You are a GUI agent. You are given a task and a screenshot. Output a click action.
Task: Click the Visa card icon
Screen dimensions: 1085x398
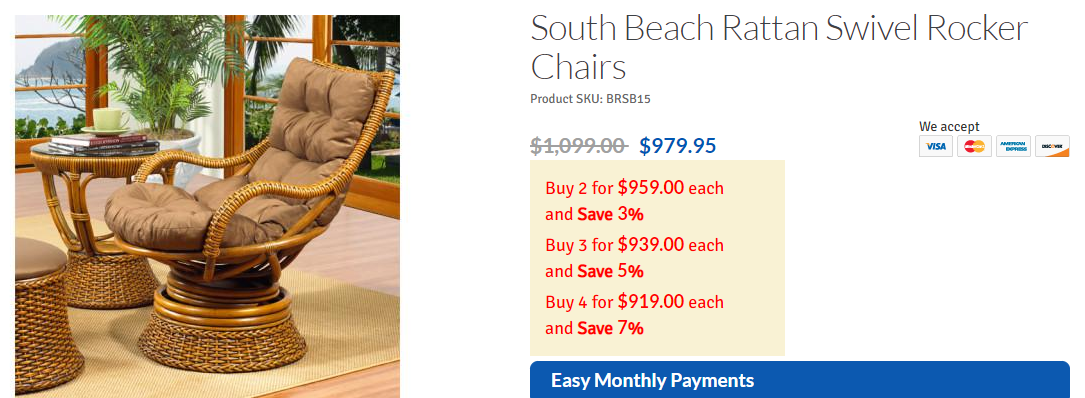(936, 146)
